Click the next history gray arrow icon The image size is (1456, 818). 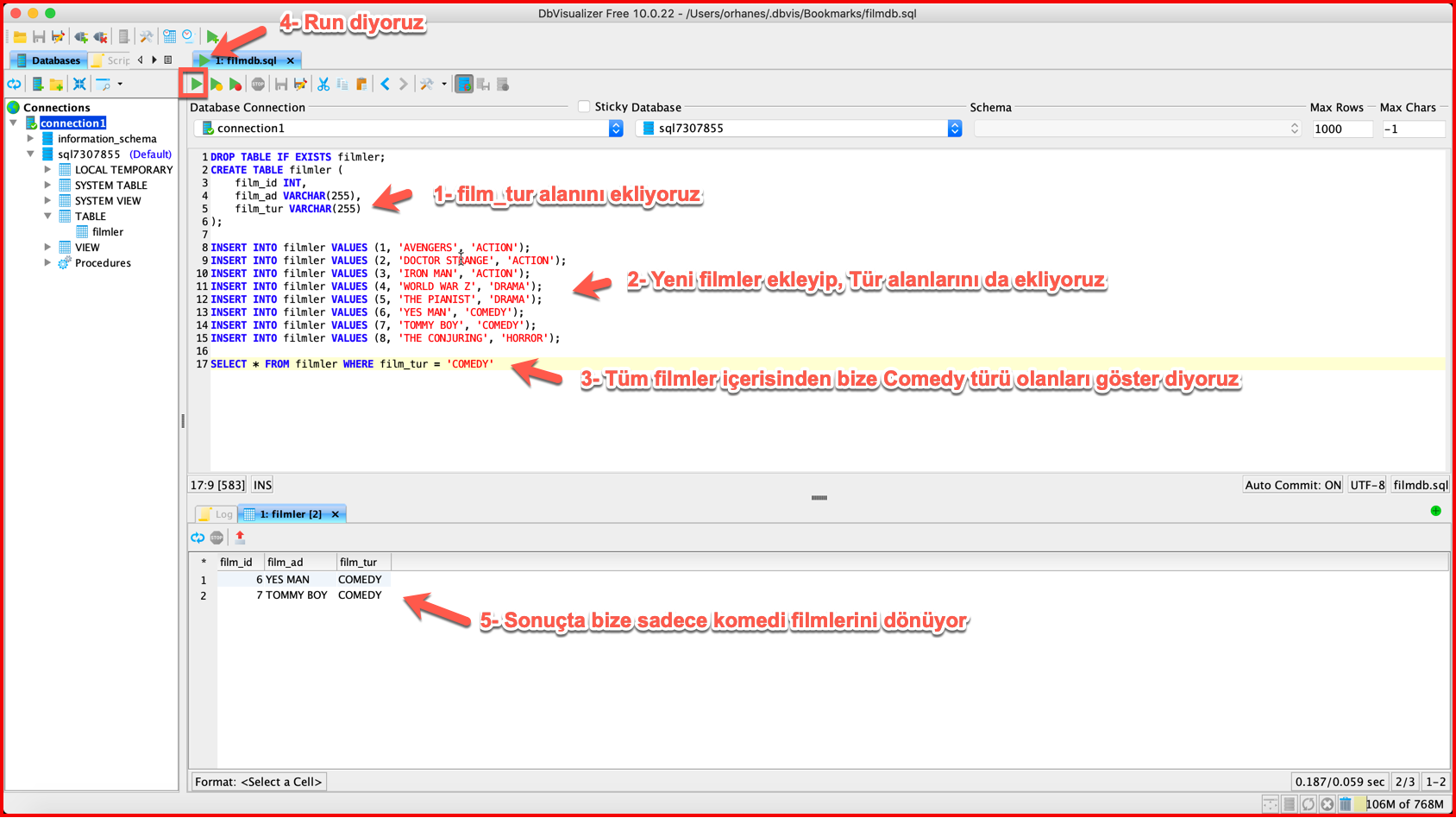coord(403,84)
